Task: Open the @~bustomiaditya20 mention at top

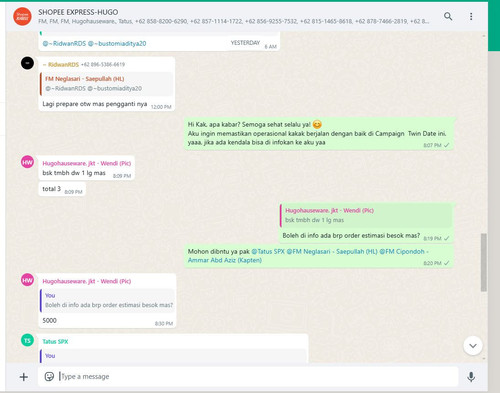Action: tap(117, 43)
